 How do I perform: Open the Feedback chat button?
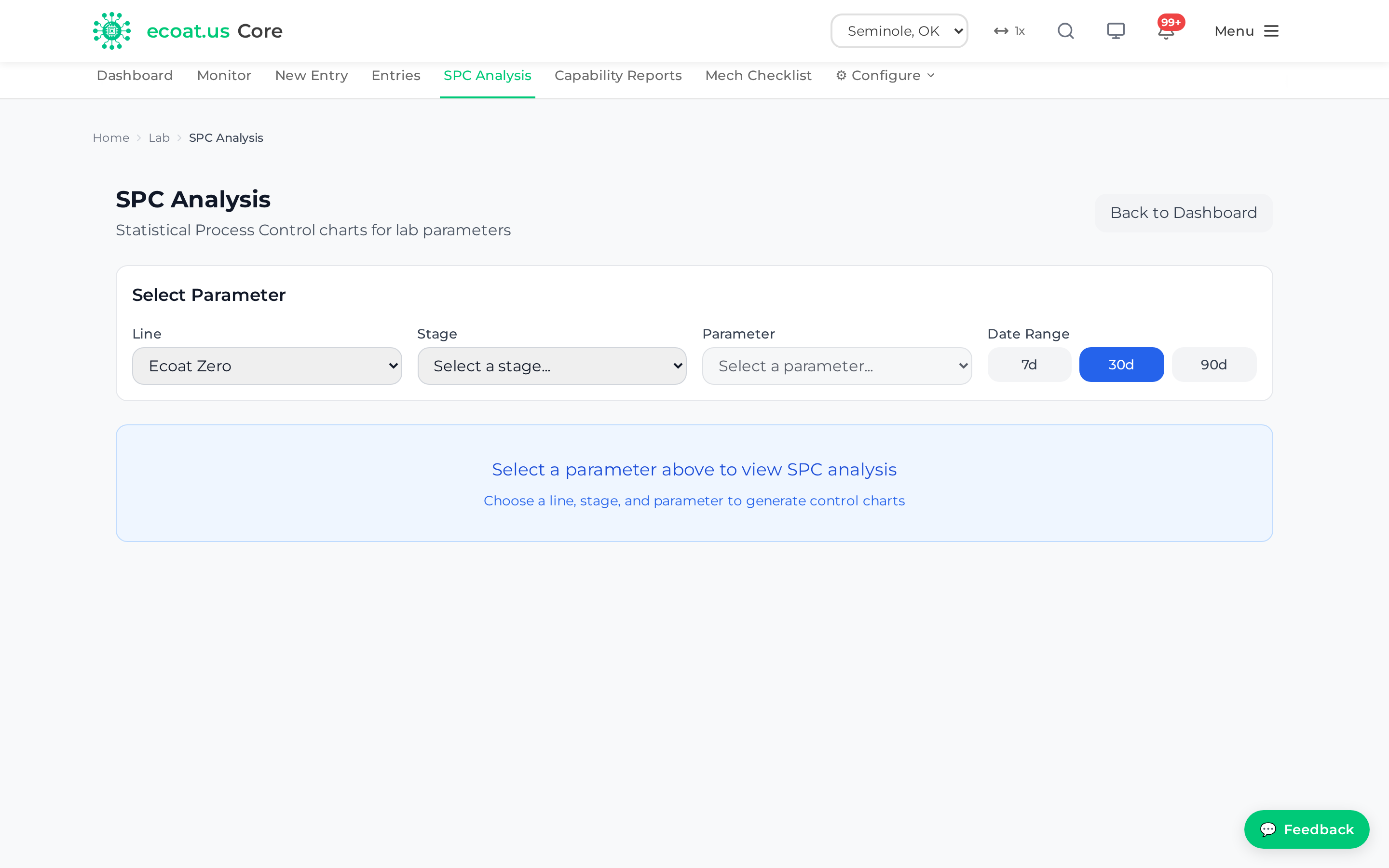[x=1307, y=829]
